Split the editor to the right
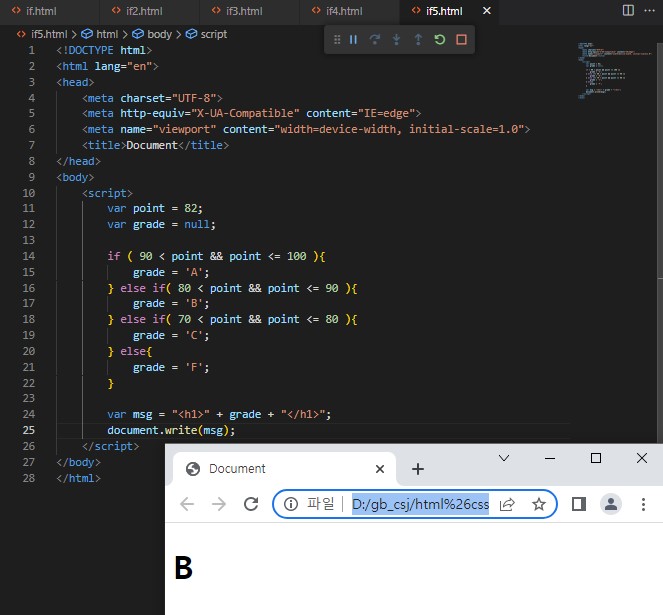Screen dimensions: 663x615 click(628, 11)
